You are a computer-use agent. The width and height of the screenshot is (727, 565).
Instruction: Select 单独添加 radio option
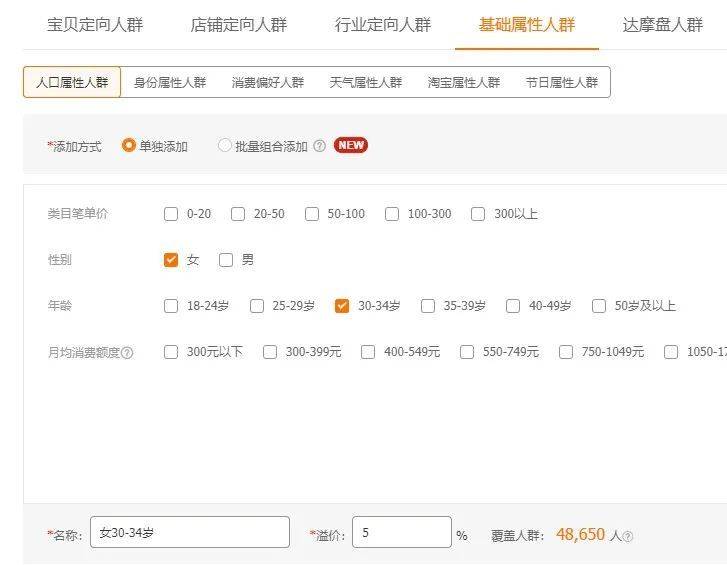pos(129,145)
